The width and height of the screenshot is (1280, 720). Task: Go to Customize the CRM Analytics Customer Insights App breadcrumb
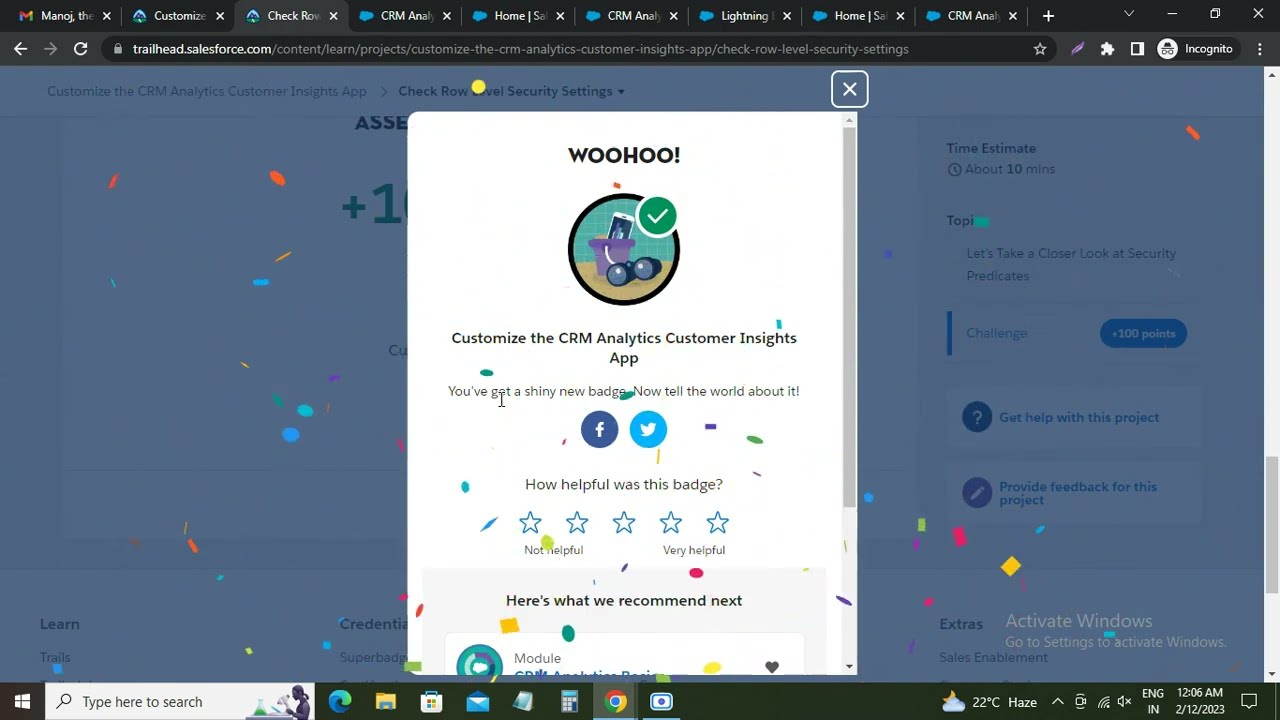coord(207,91)
